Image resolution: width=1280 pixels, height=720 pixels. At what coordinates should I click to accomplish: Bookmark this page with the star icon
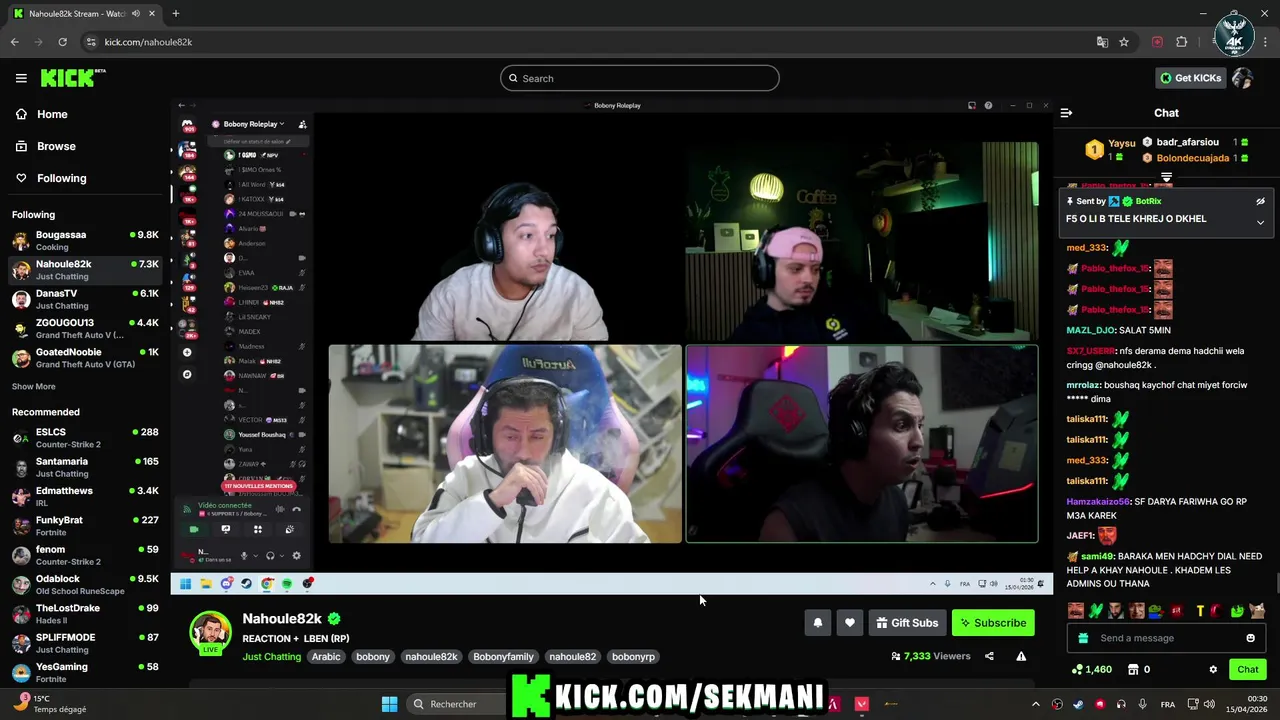pos(1124,42)
